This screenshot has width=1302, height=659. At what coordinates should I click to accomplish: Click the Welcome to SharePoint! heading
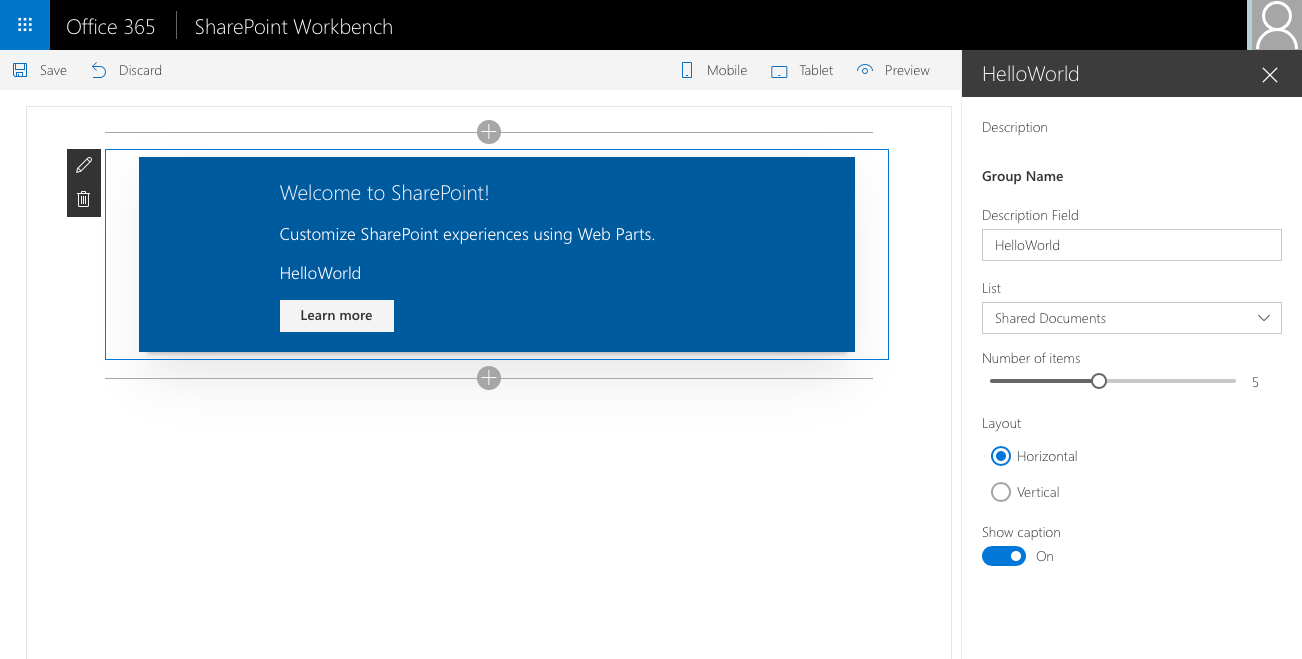pyautogui.click(x=385, y=193)
